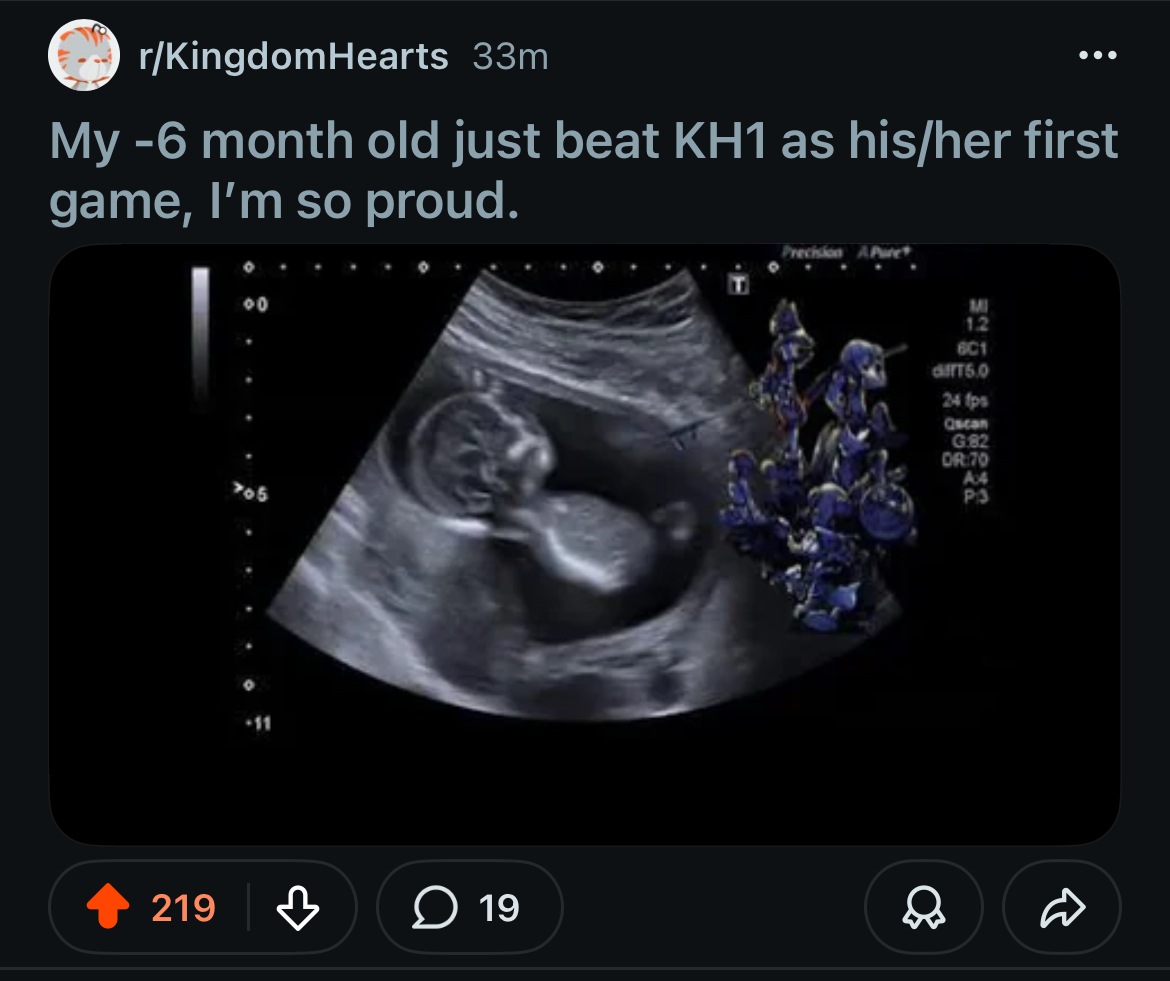Upvote the KH1 ultrasound post
The width and height of the screenshot is (1170, 981).
[x=108, y=907]
